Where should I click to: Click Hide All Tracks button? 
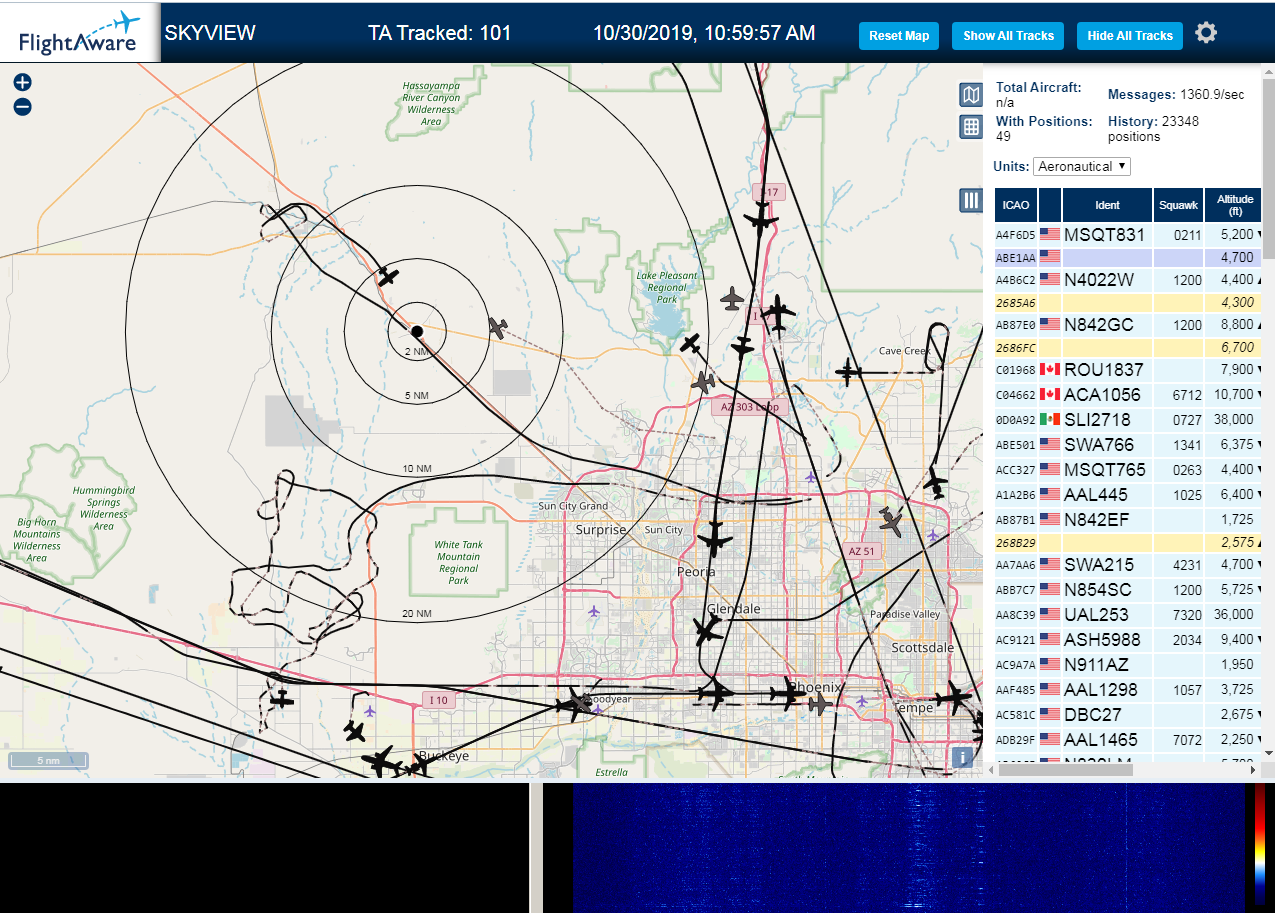[x=1130, y=36]
